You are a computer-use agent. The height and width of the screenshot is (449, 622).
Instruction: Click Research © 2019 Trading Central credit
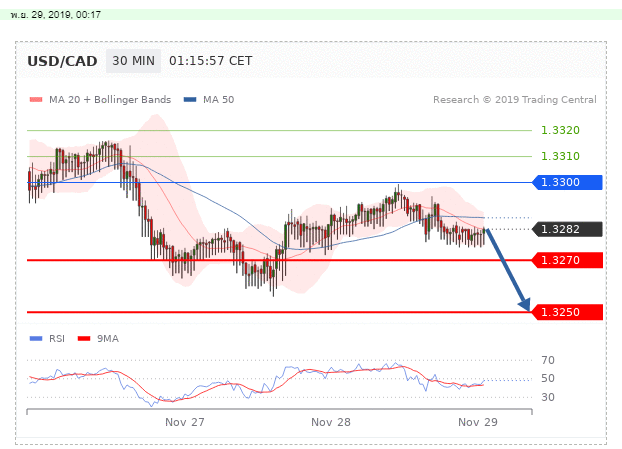point(514,100)
